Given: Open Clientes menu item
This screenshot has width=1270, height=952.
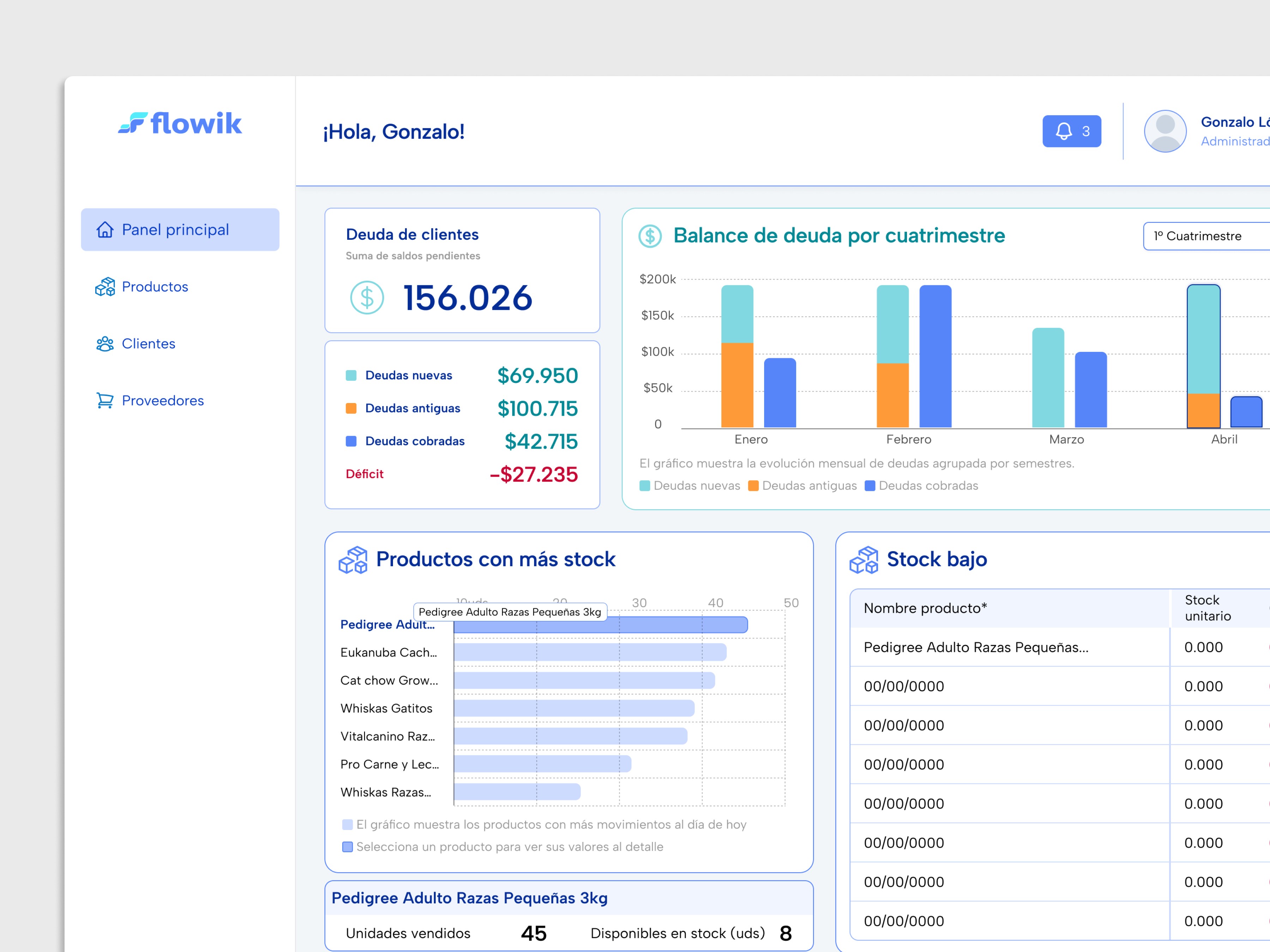Looking at the screenshot, I should click(x=148, y=344).
